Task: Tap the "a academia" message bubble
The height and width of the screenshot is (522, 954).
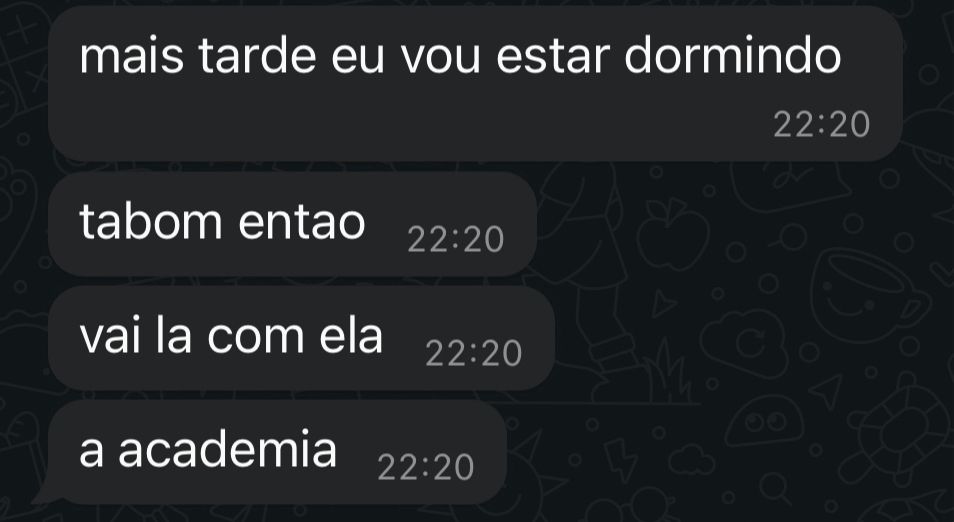Action: point(277,452)
